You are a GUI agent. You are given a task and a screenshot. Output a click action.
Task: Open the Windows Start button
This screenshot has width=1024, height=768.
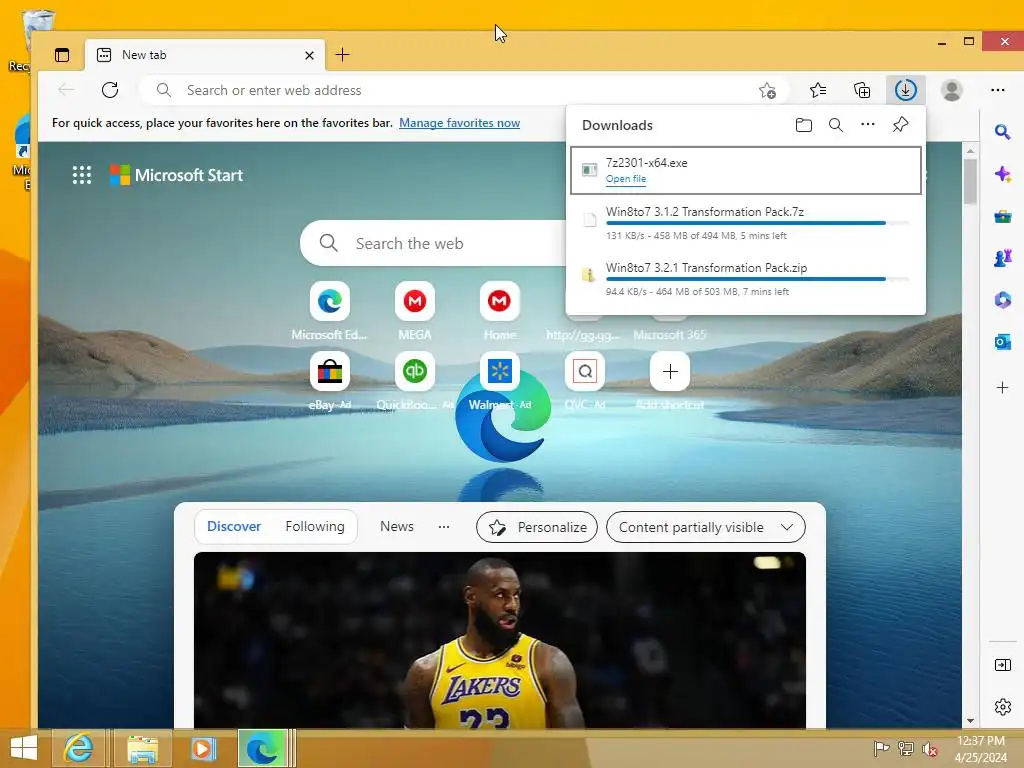point(24,748)
